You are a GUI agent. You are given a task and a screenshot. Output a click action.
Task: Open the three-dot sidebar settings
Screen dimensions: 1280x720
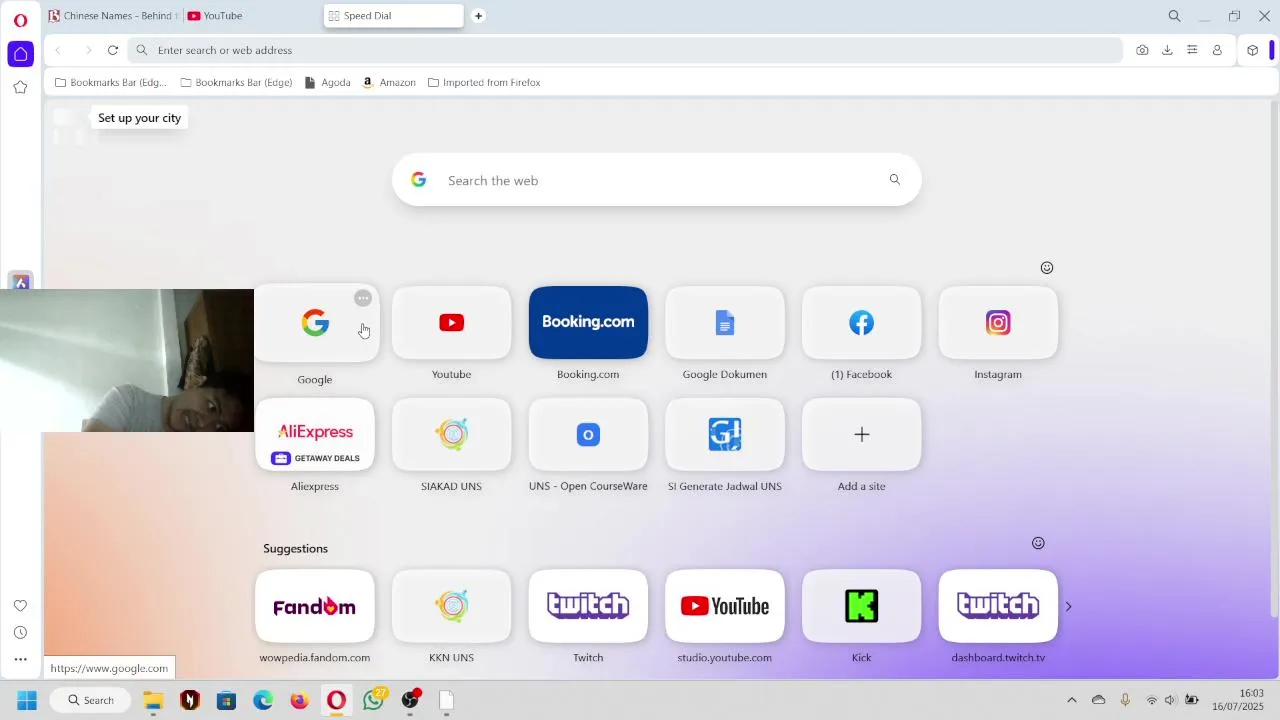(20, 659)
